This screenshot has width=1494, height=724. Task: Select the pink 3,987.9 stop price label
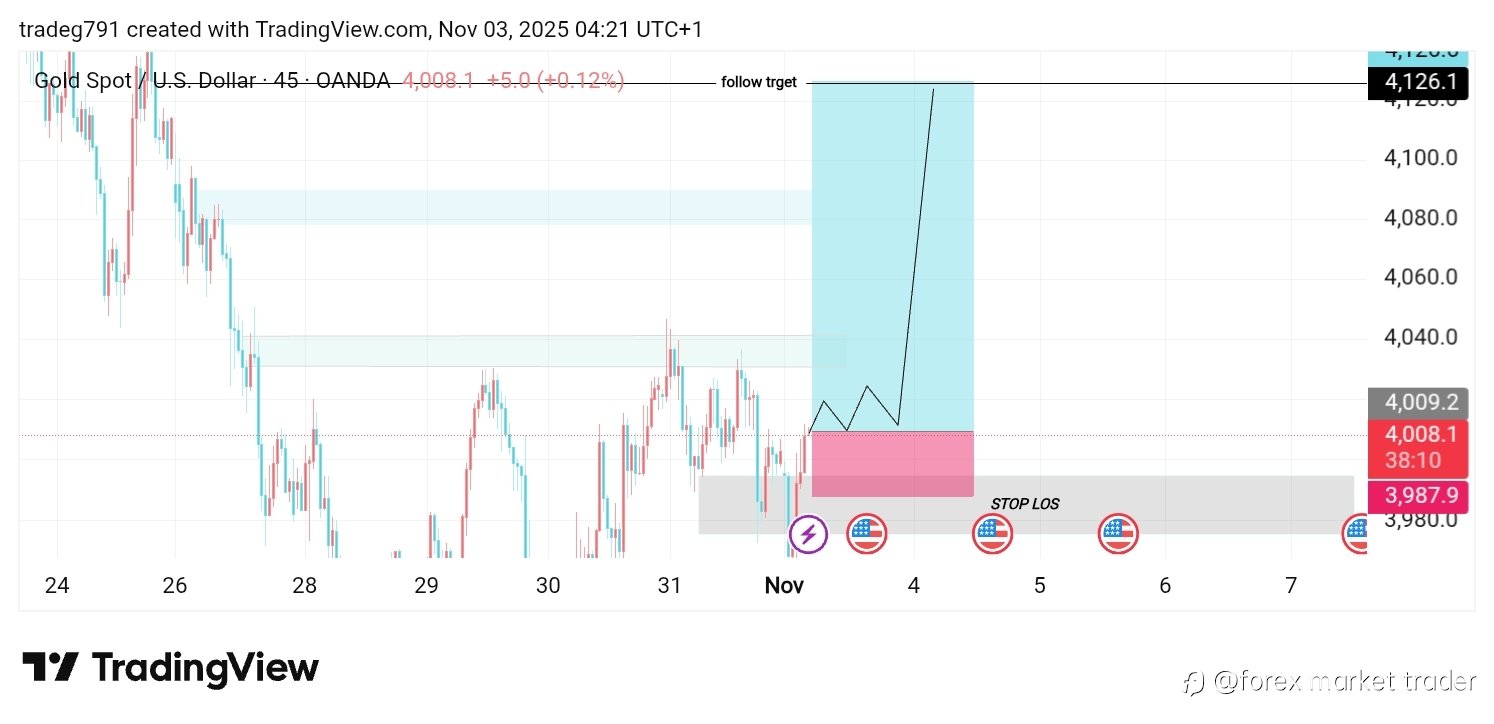(x=1417, y=496)
